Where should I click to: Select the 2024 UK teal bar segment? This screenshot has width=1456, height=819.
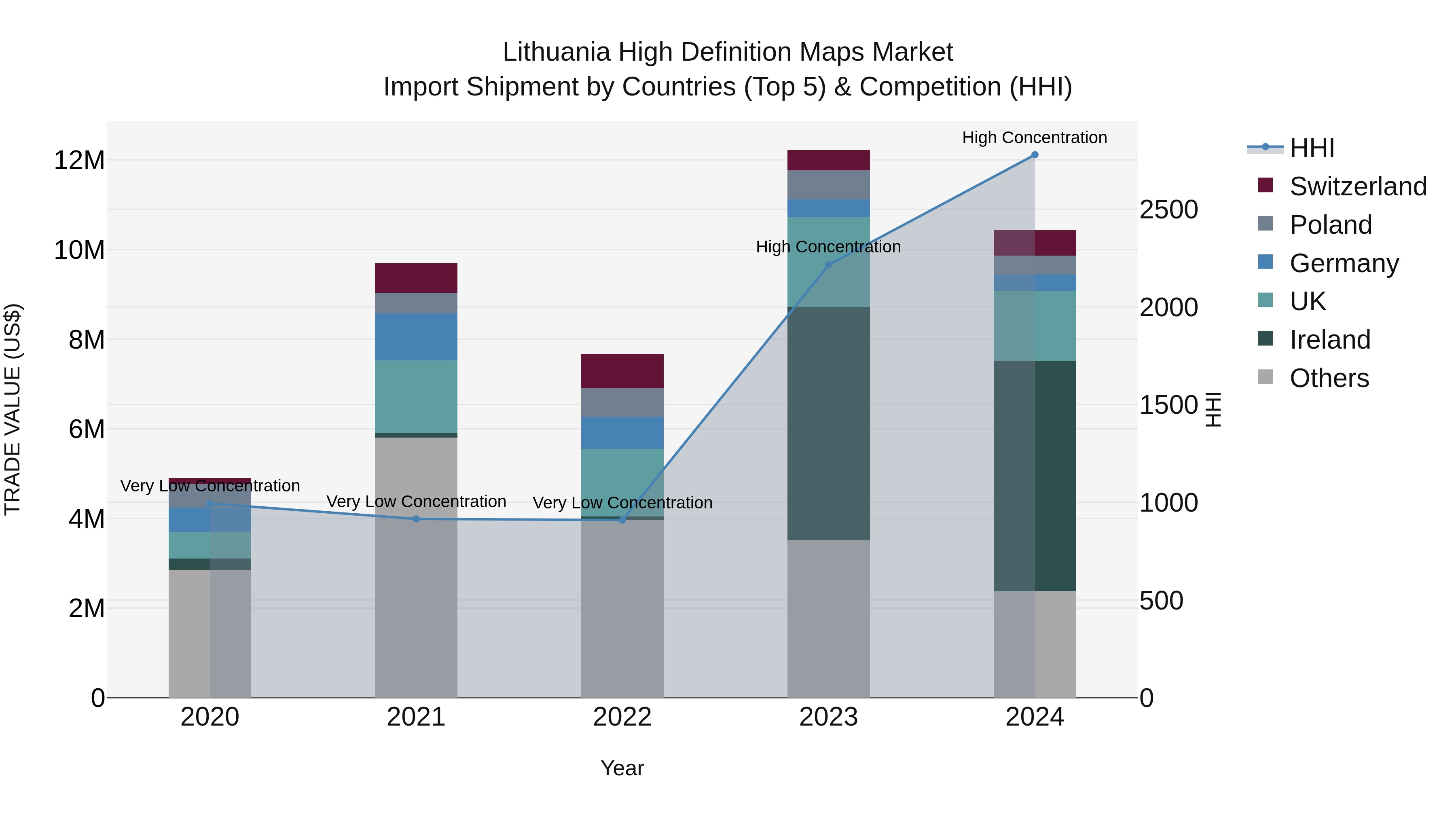pyautogui.click(x=1035, y=326)
